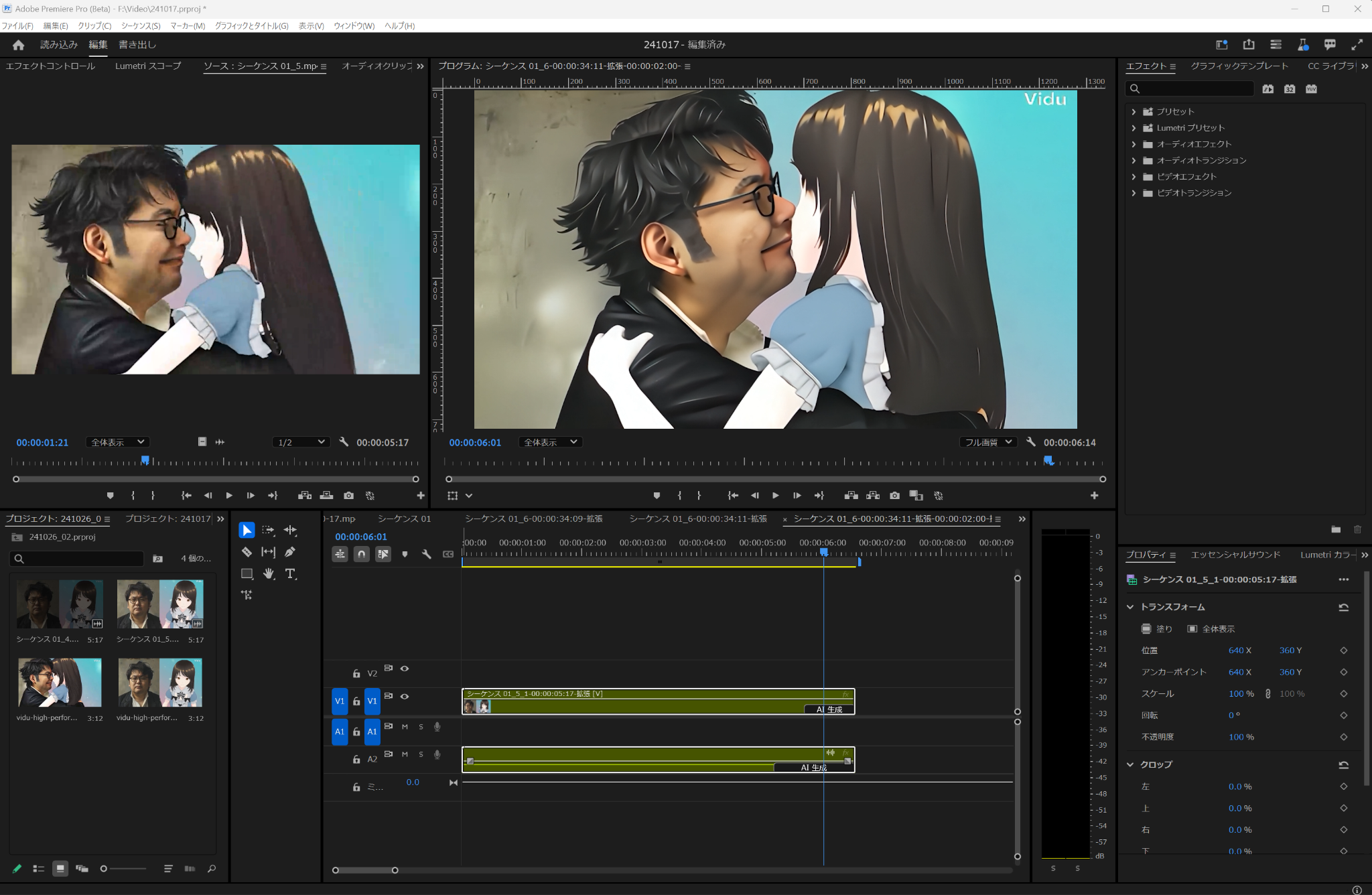Open Source monitor zoom 全体表示 dropdown
The width and height of the screenshot is (1372, 895).
[117, 442]
